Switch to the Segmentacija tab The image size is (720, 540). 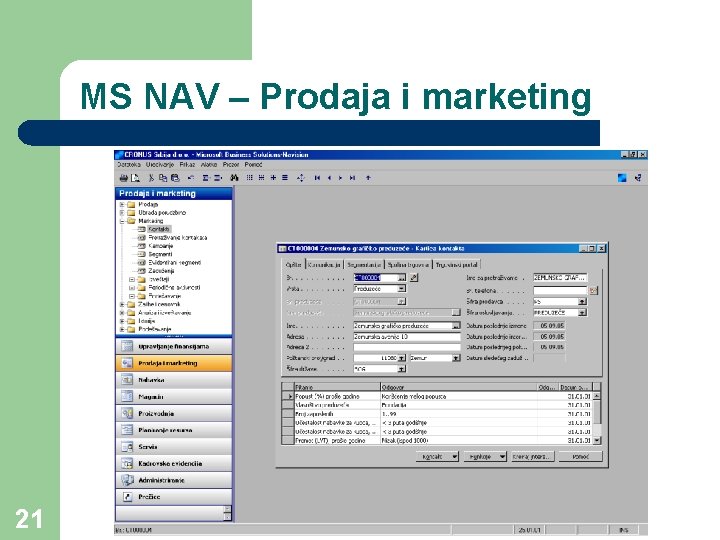364,265
